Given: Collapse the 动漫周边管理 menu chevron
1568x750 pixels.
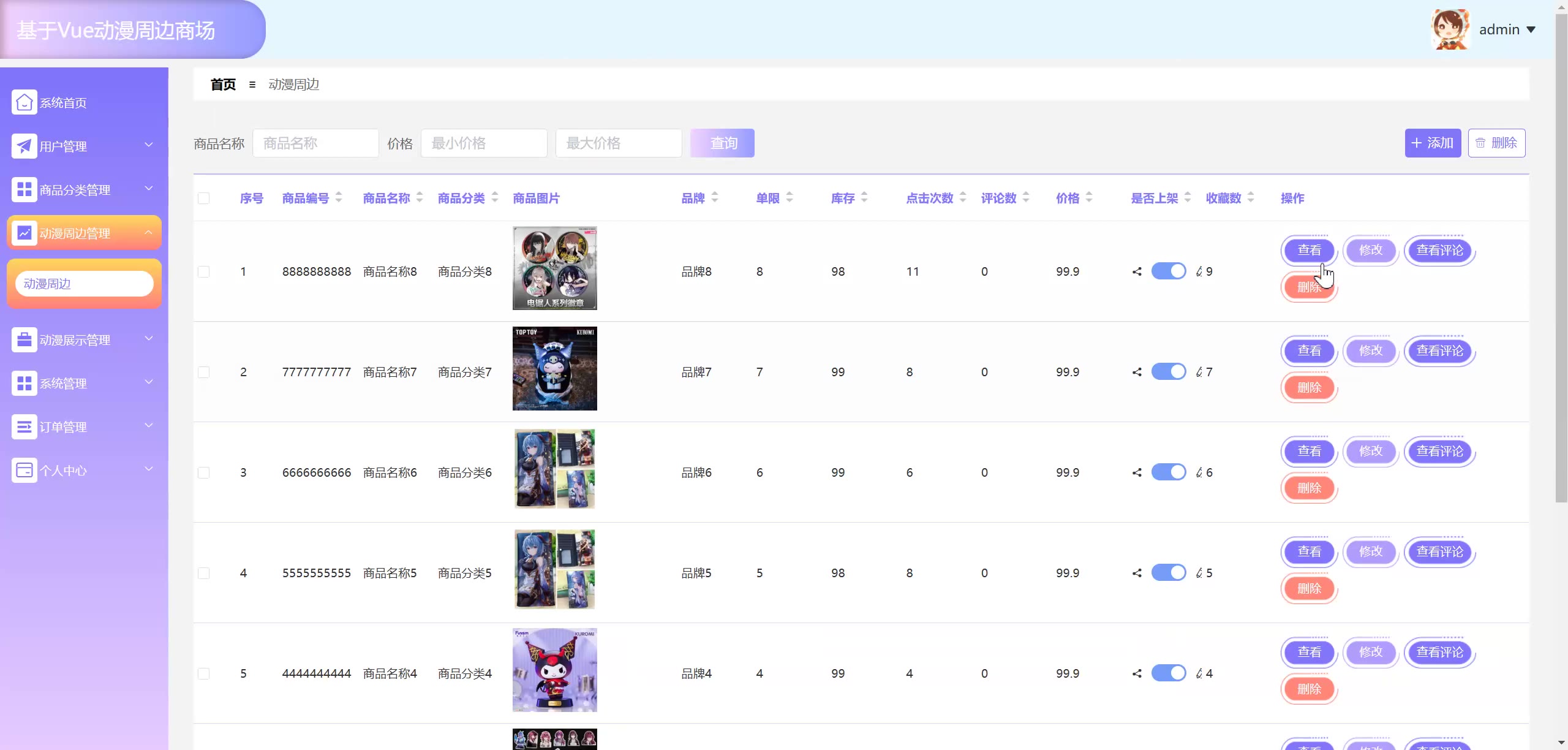Looking at the screenshot, I should pyautogui.click(x=149, y=233).
